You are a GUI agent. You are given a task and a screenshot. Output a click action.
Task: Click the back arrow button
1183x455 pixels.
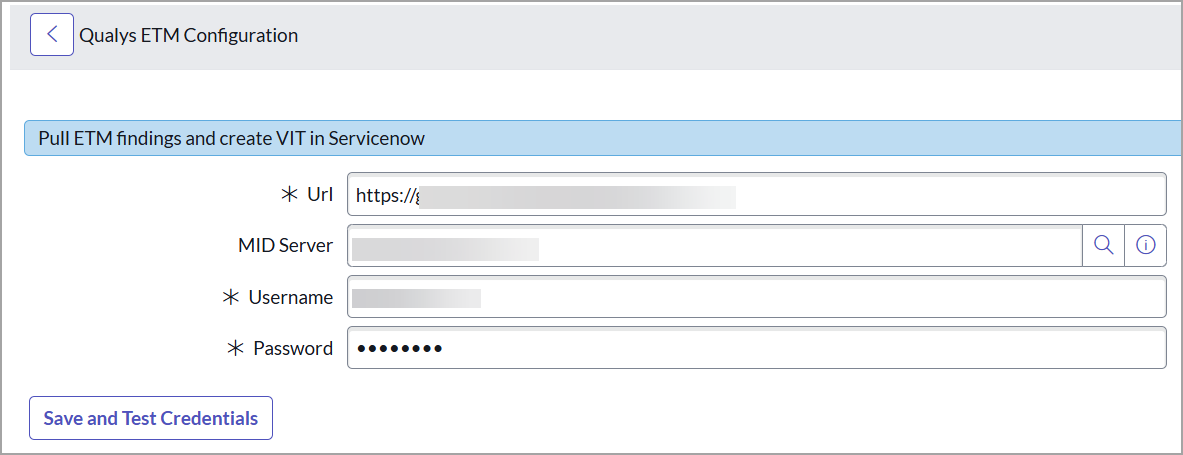(x=52, y=35)
